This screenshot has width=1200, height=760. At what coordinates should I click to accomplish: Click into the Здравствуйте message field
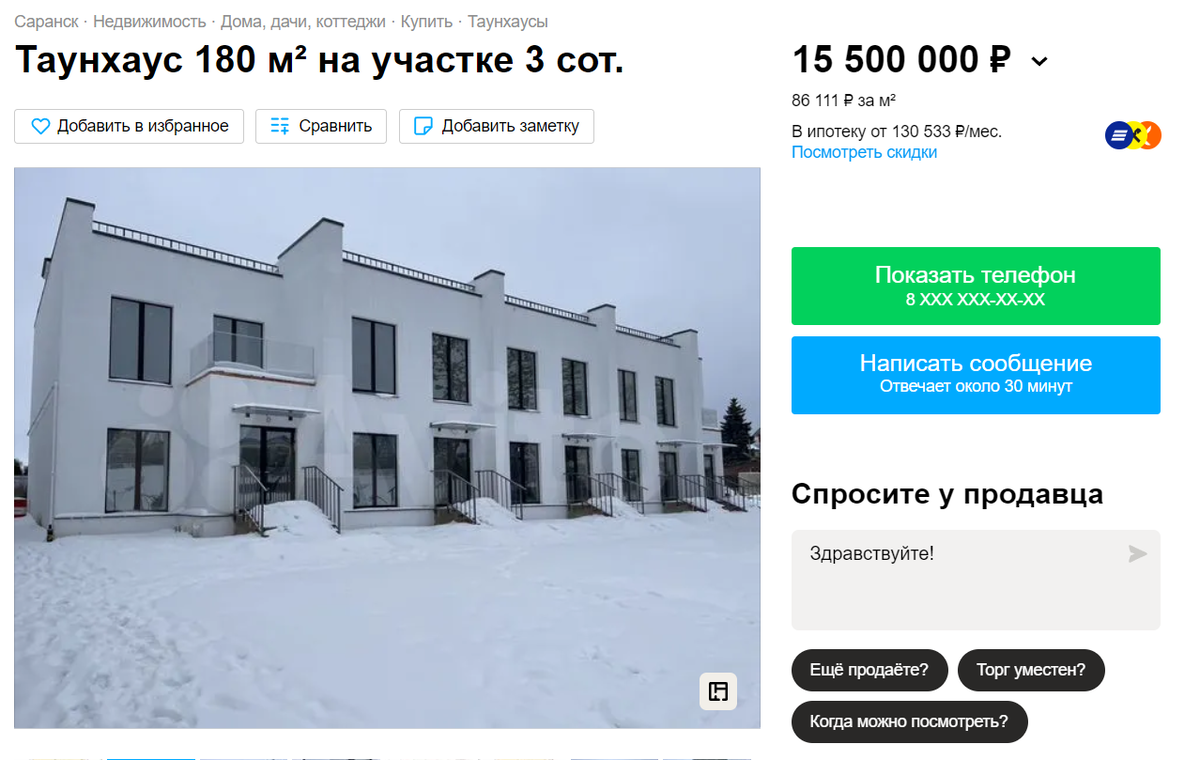(x=960, y=580)
